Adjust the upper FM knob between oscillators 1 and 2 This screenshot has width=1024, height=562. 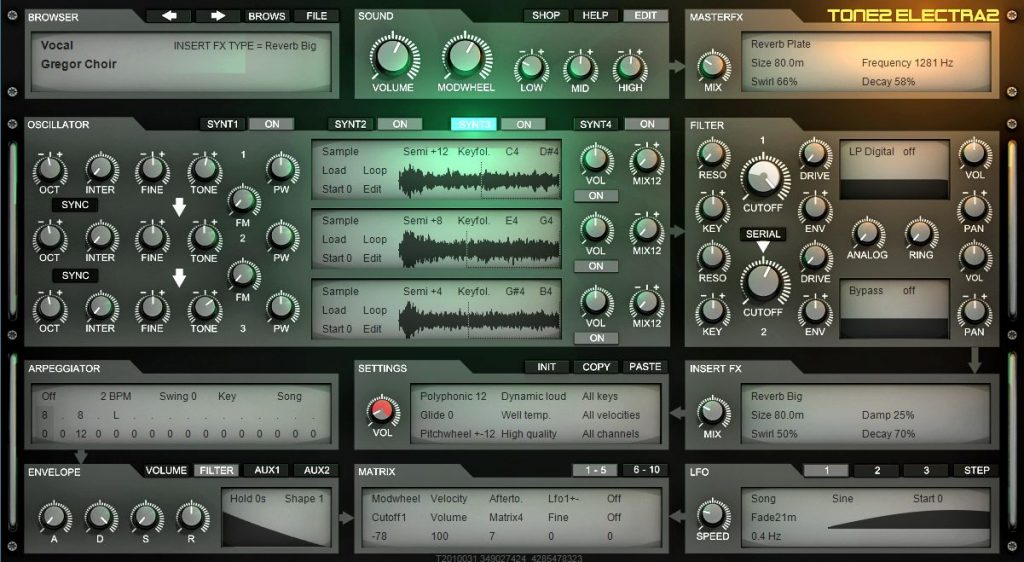[x=243, y=200]
